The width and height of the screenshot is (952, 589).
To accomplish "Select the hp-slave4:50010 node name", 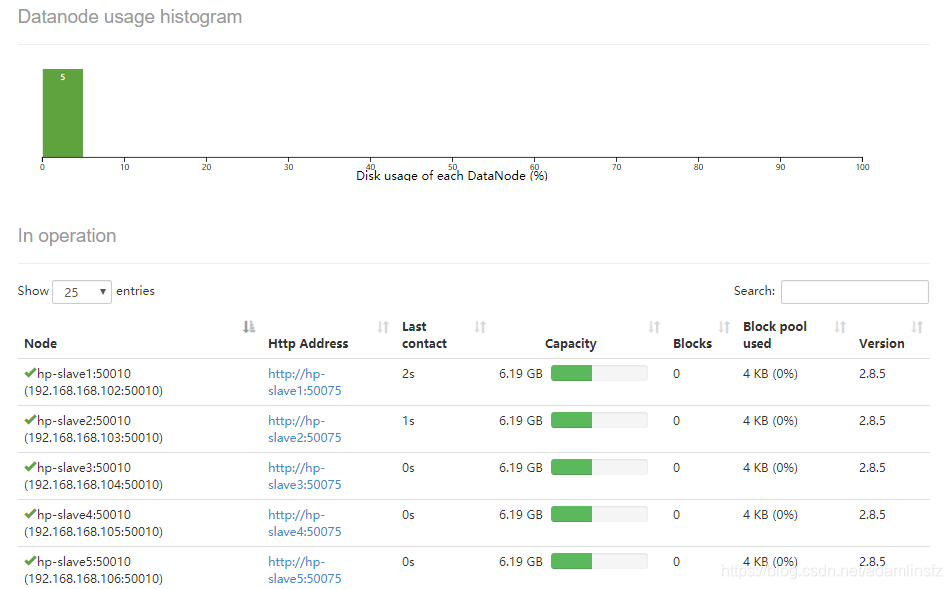I will click(84, 514).
